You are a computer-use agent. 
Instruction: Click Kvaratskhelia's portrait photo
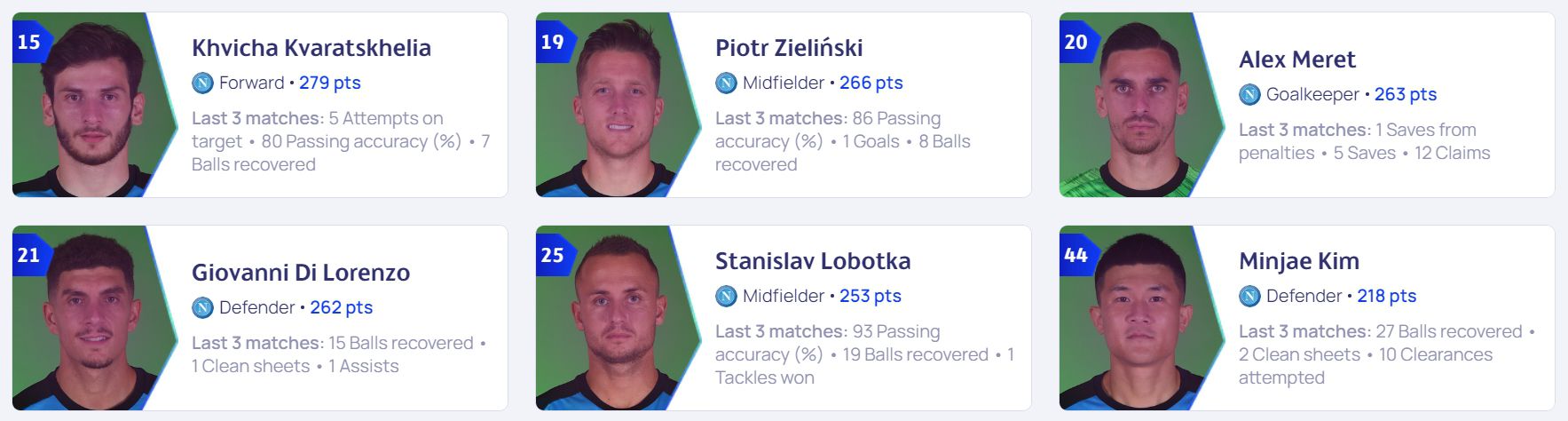[90, 105]
